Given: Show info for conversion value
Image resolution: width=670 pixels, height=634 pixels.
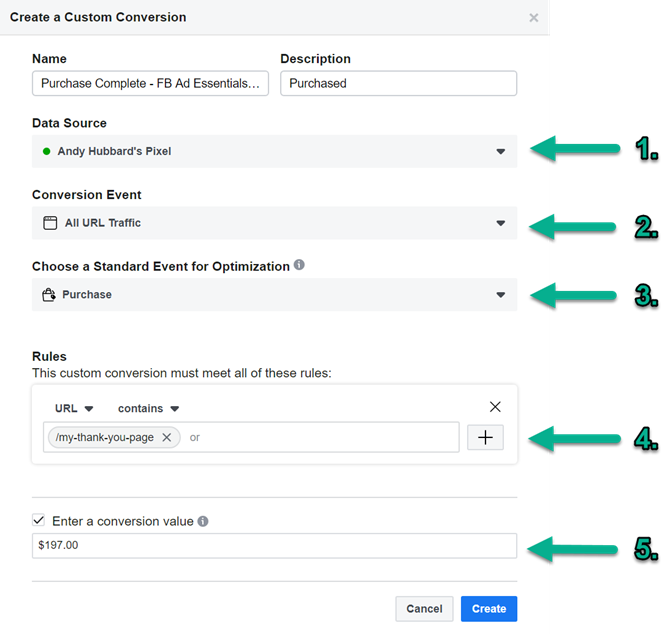Looking at the screenshot, I should [x=203, y=521].
